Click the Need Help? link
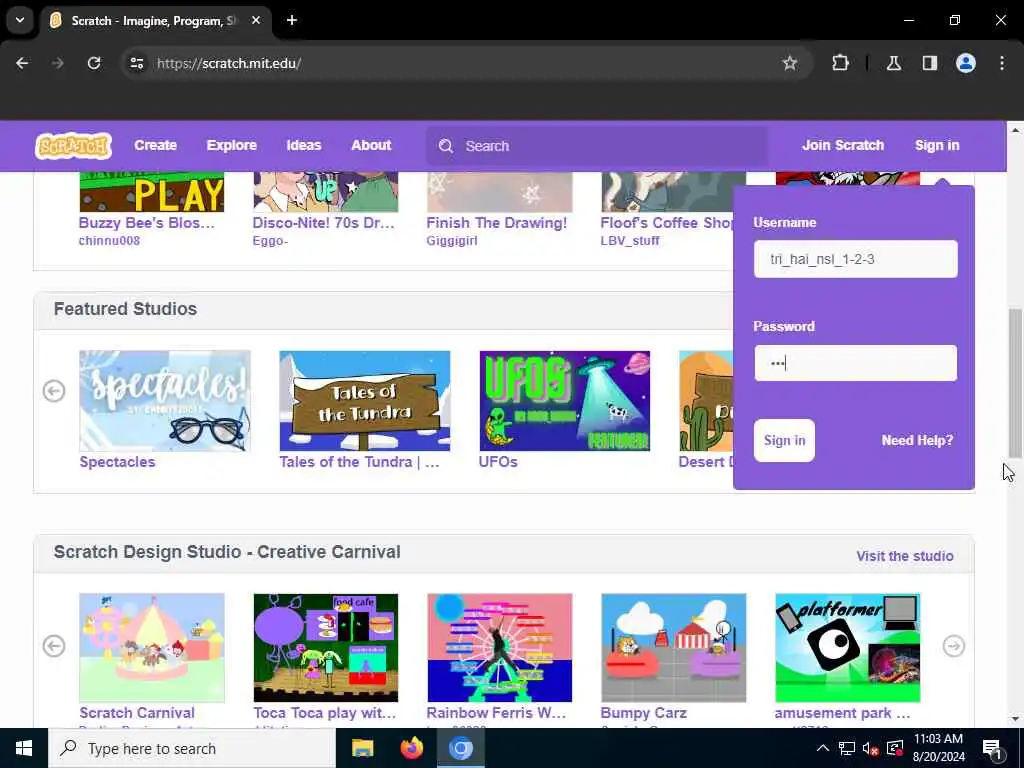Screen dimensions: 1024x768 pyautogui.click(x=917, y=441)
